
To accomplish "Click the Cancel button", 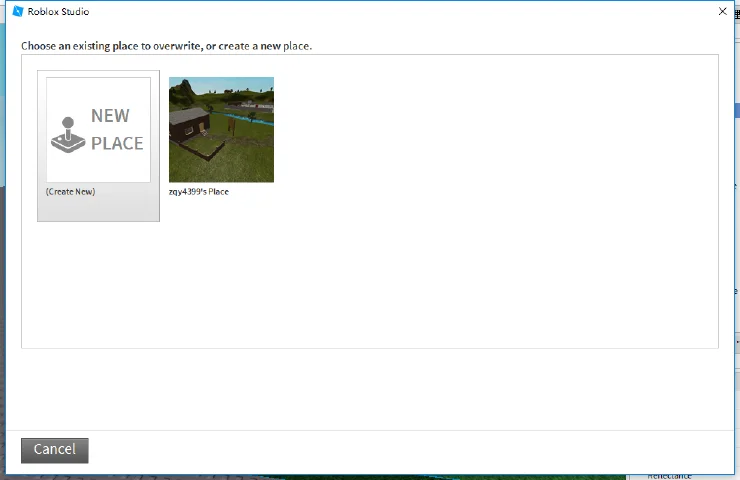I will [55, 450].
